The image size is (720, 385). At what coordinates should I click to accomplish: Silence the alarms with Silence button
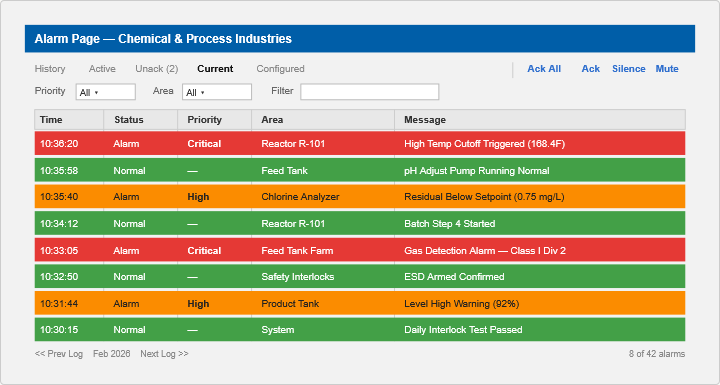click(629, 68)
